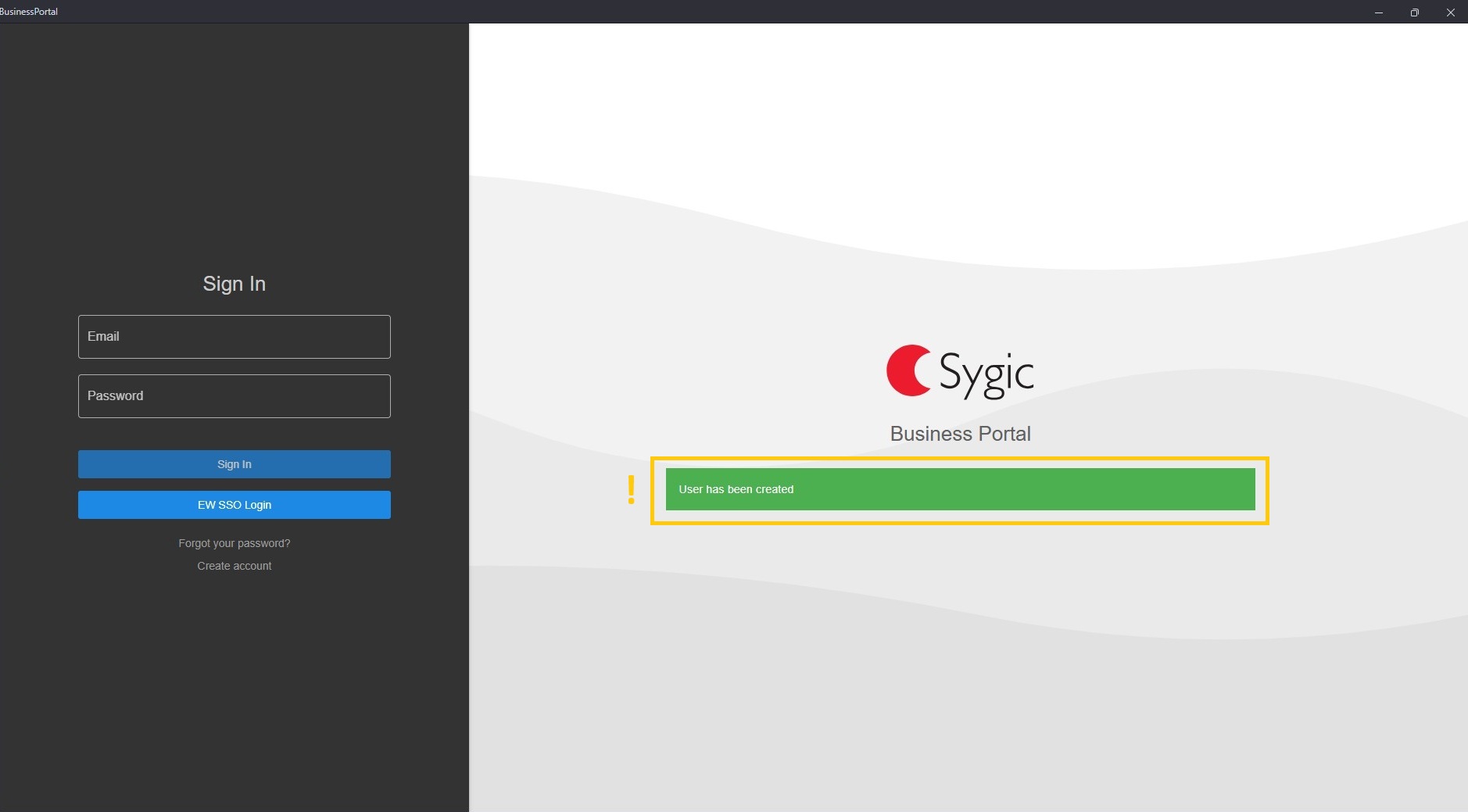
Task: Click the Email input field
Action: pos(234,337)
